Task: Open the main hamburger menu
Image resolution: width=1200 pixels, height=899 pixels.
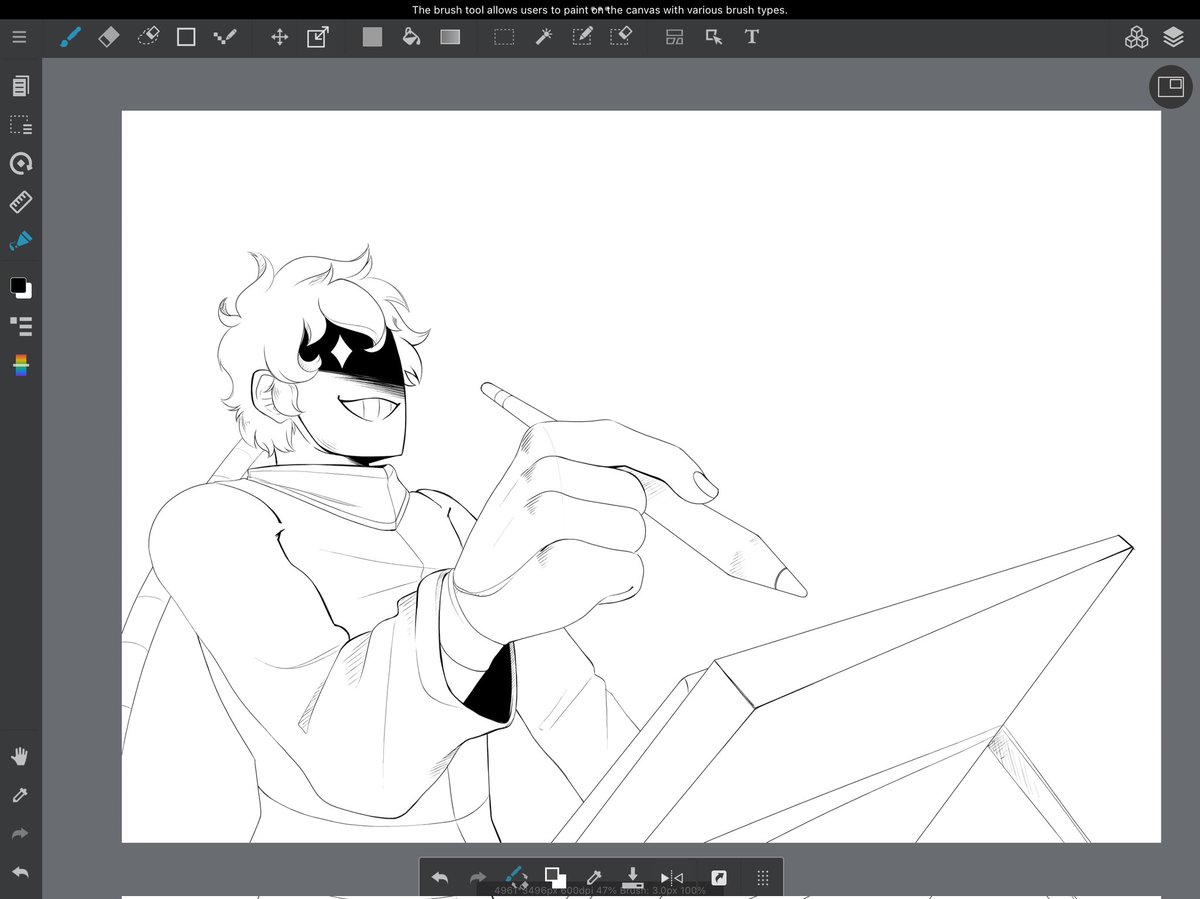Action: [19, 37]
